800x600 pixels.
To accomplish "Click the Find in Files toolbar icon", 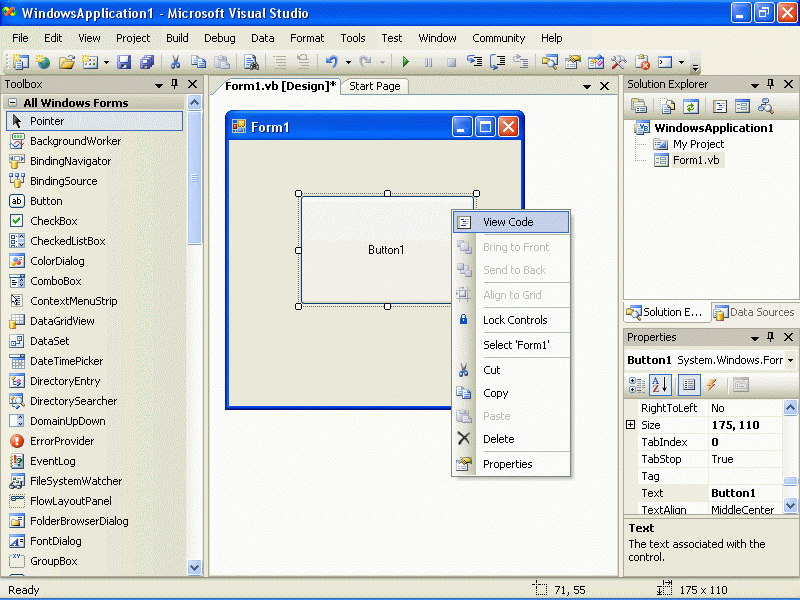I will coord(251,62).
